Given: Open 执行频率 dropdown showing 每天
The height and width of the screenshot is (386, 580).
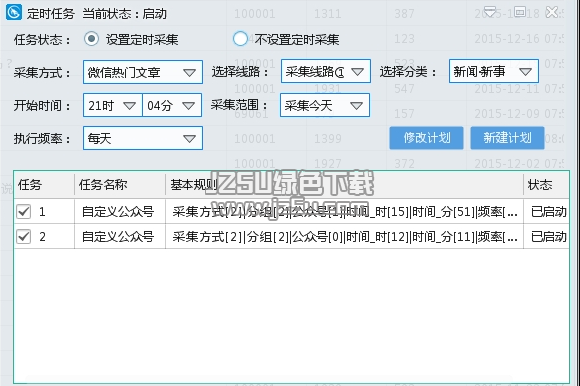Looking at the screenshot, I should point(143,138).
